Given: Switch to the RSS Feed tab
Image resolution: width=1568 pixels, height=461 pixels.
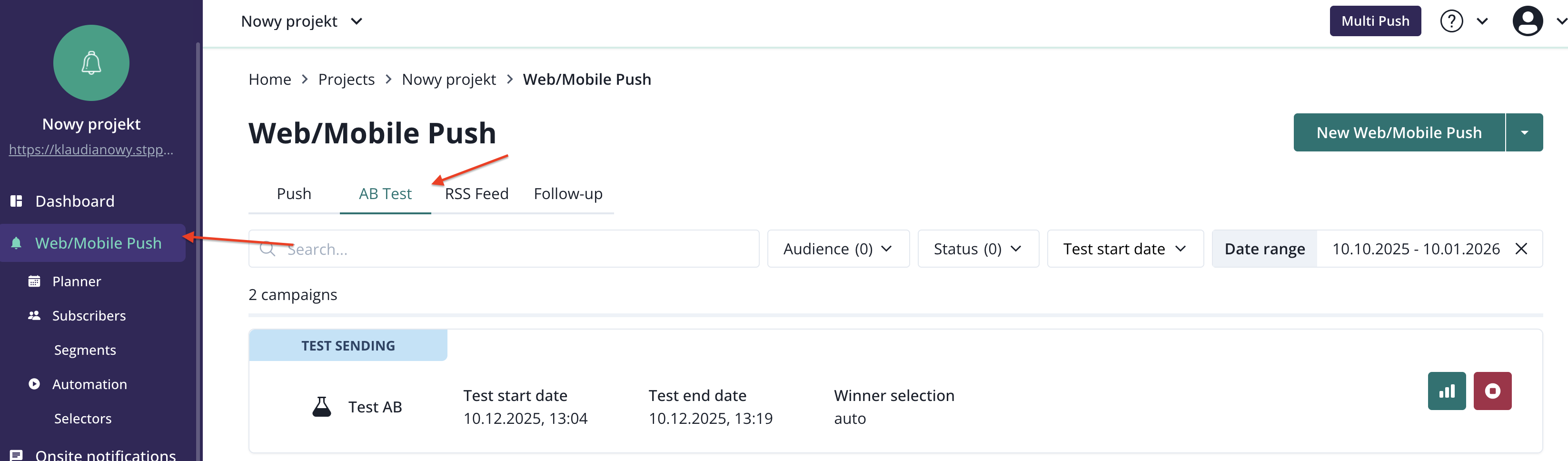Looking at the screenshot, I should coord(476,194).
